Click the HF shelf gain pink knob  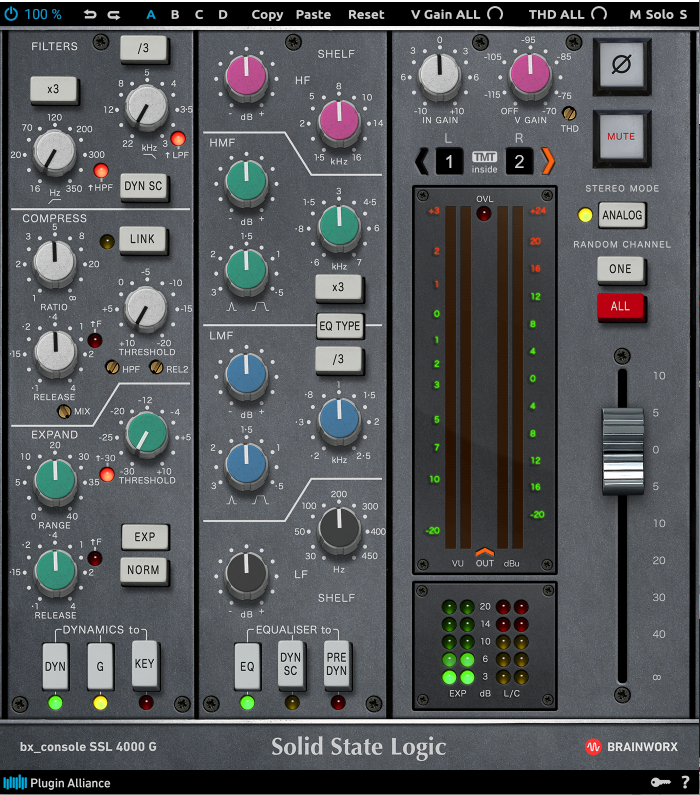[x=246, y=77]
